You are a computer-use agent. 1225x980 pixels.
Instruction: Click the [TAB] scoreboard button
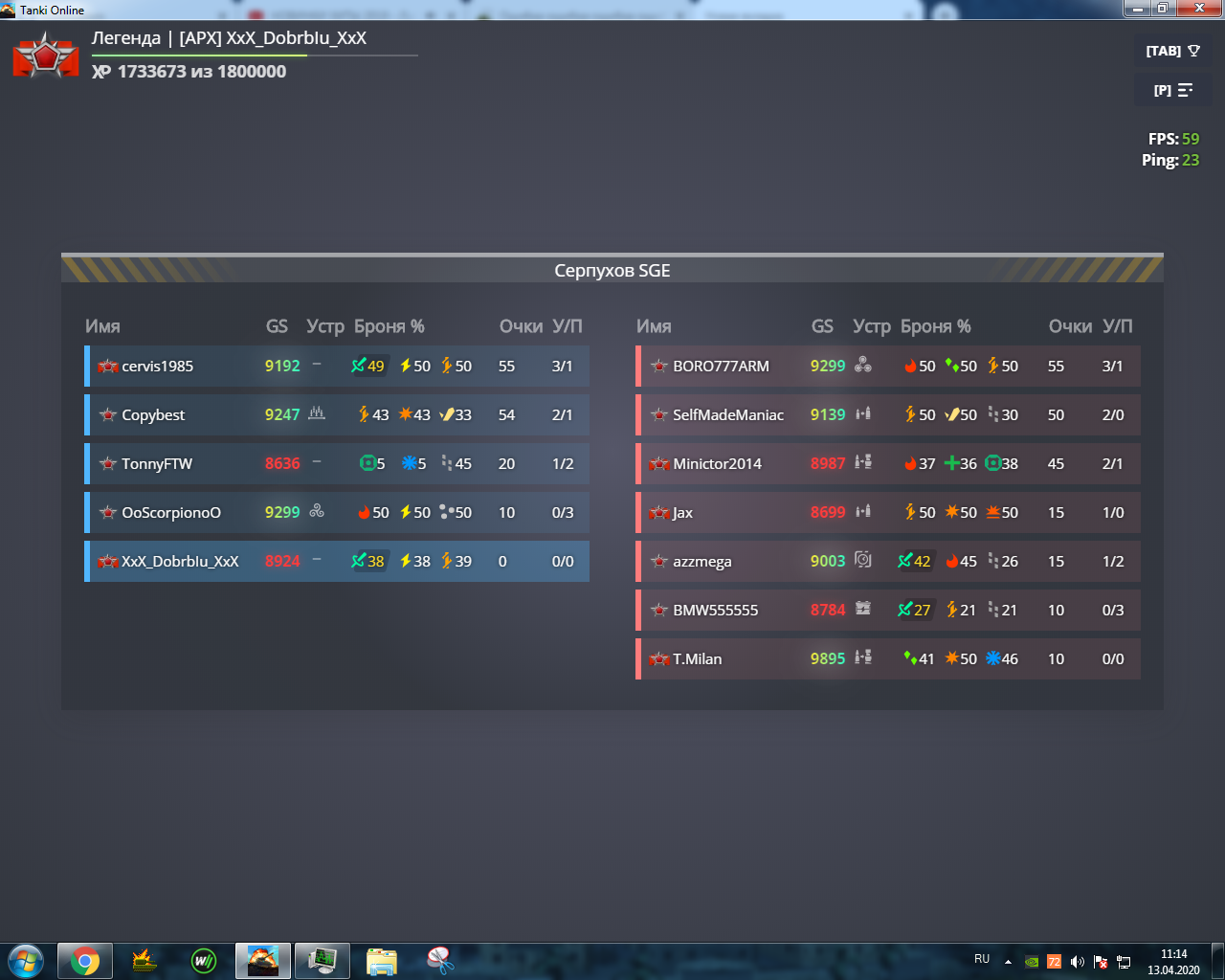click(x=1173, y=51)
